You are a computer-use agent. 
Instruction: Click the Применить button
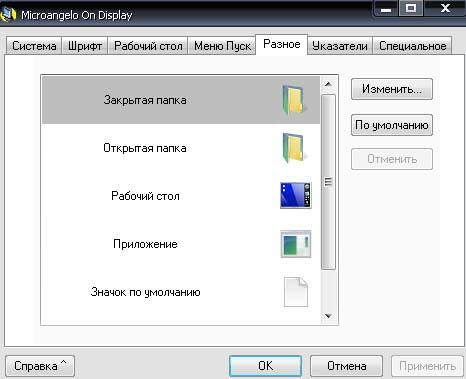[427, 366]
